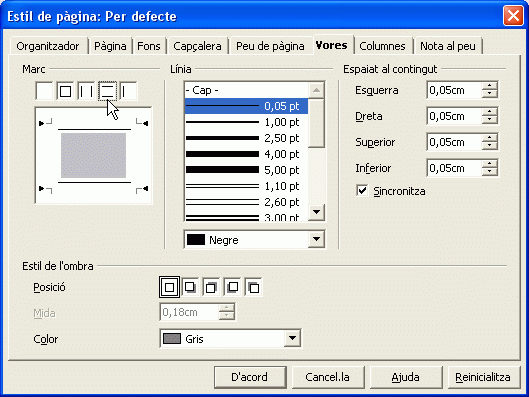The image size is (529, 397).
Task: Apply the all-four-borders box preset
Action: pyautogui.click(x=65, y=91)
